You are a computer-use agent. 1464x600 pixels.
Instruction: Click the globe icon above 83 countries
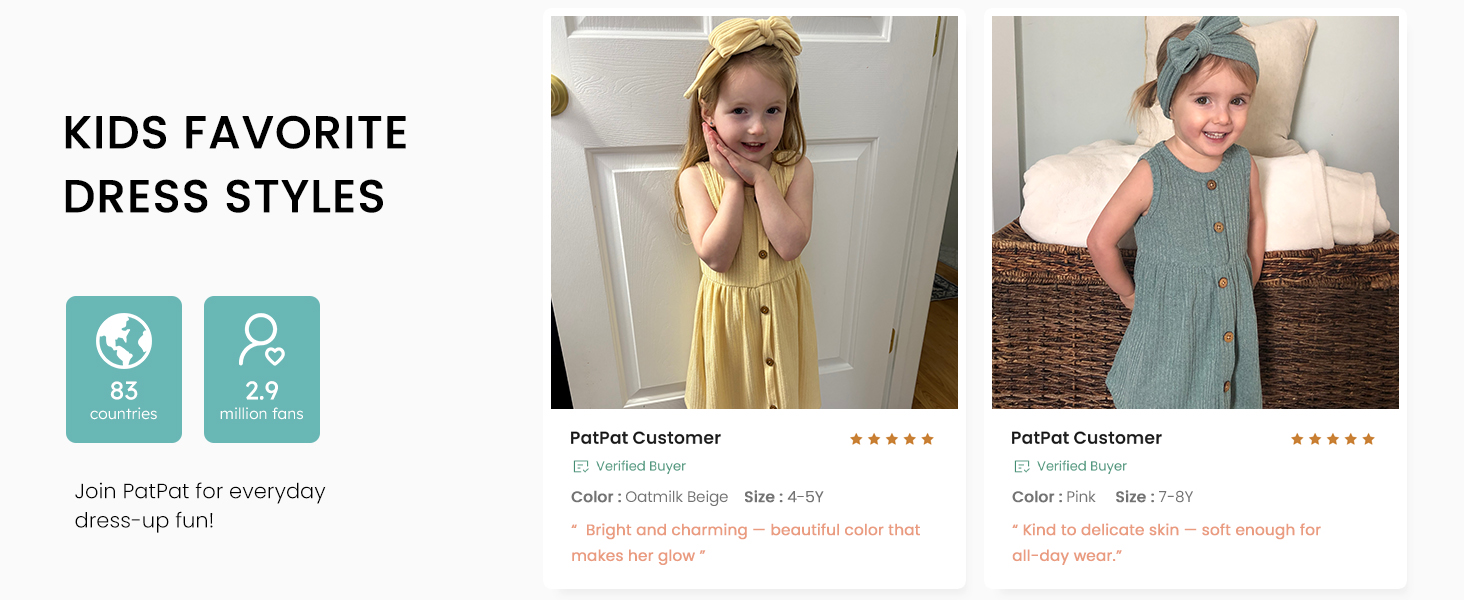tap(124, 341)
